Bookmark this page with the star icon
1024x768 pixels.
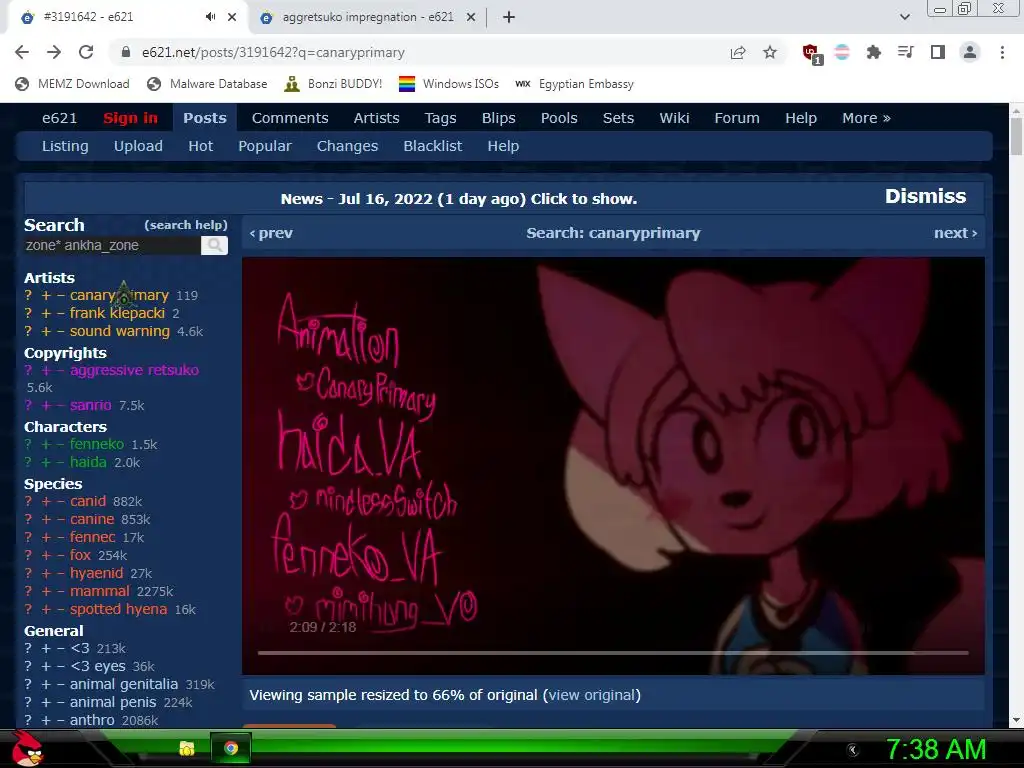point(770,52)
